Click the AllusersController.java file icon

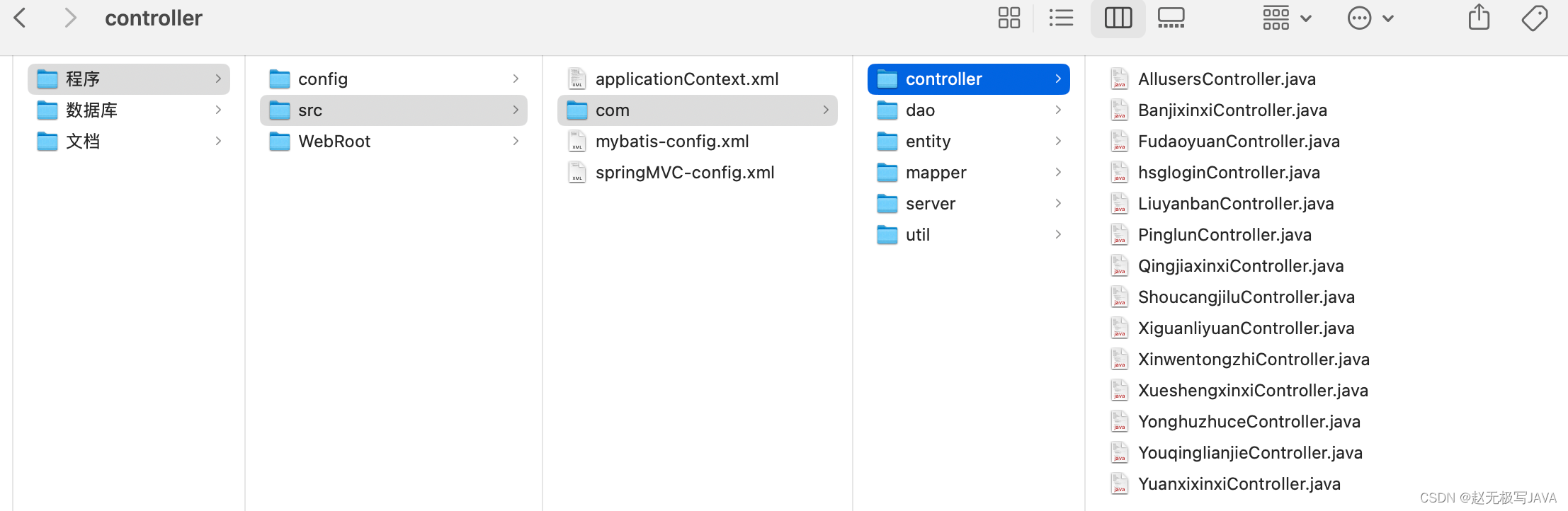pos(1119,79)
